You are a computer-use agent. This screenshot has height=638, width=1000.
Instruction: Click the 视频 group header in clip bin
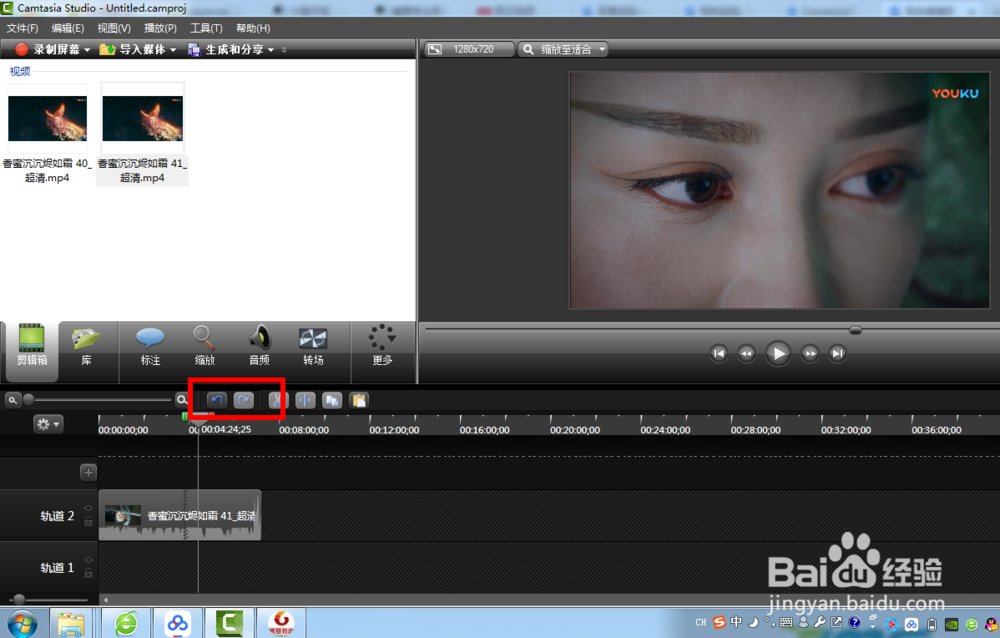coord(20,71)
